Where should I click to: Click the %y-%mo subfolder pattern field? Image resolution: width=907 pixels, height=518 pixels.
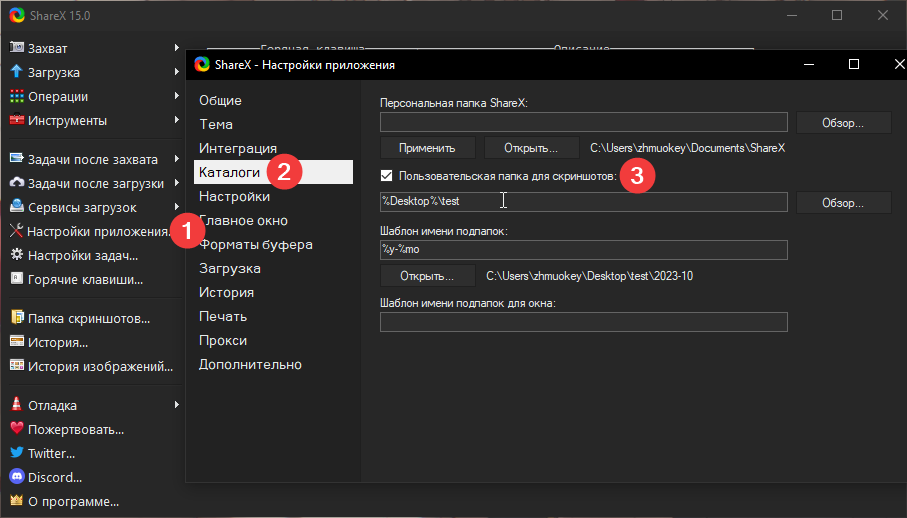pos(584,250)
